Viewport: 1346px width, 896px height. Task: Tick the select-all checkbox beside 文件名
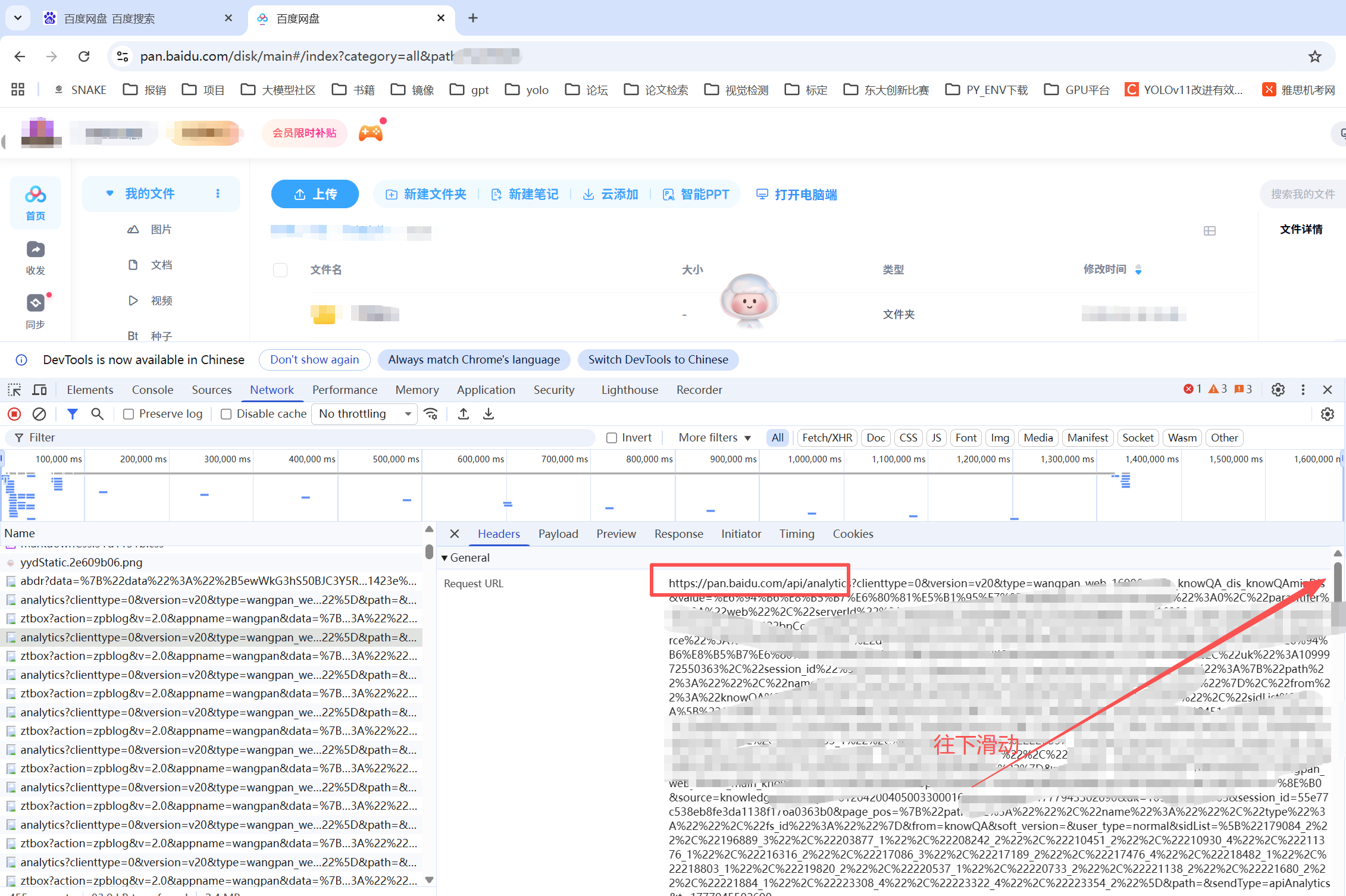(280, 270)
